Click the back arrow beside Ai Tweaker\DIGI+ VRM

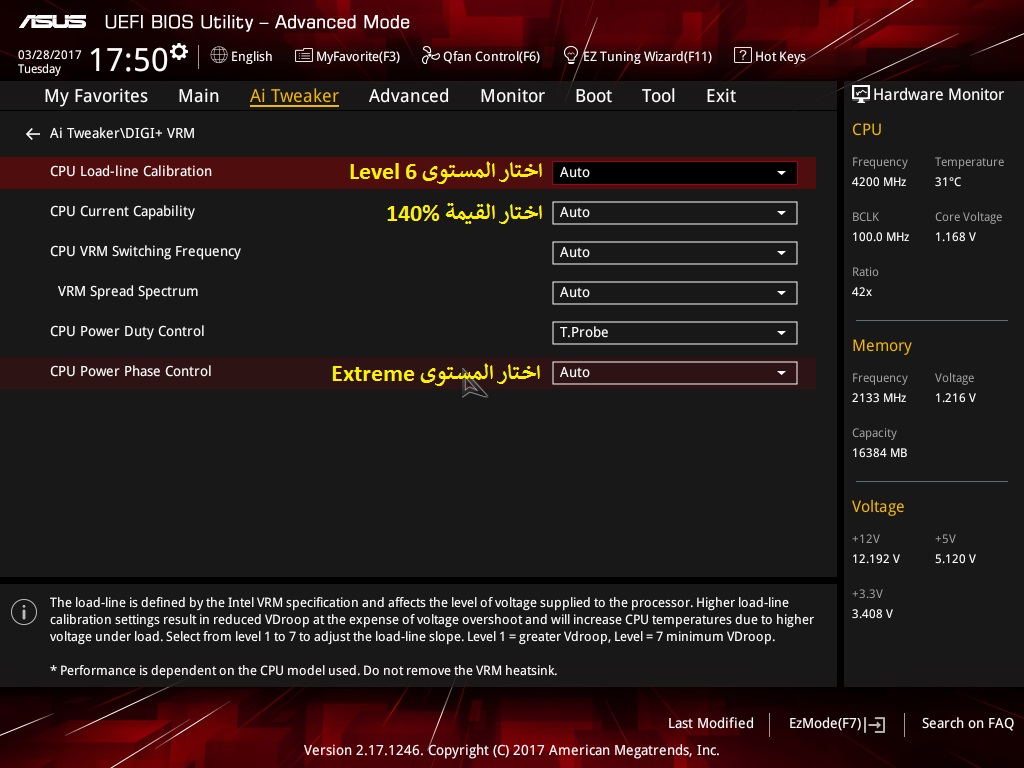pos(33,134)
